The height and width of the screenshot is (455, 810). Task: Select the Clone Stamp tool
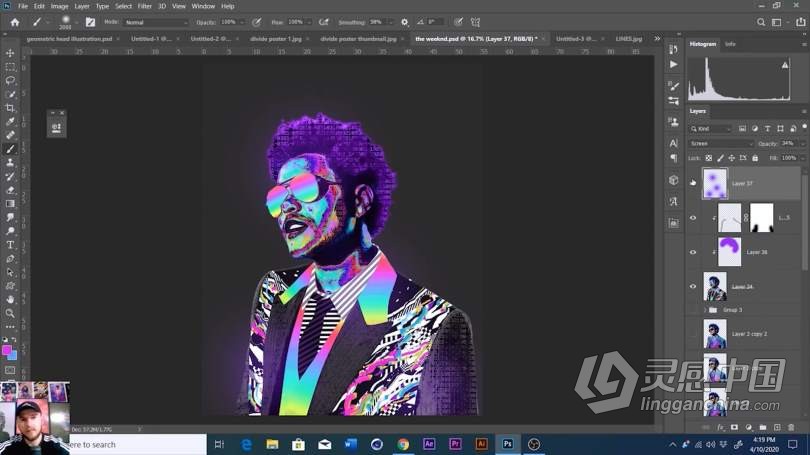coord(10,163)
